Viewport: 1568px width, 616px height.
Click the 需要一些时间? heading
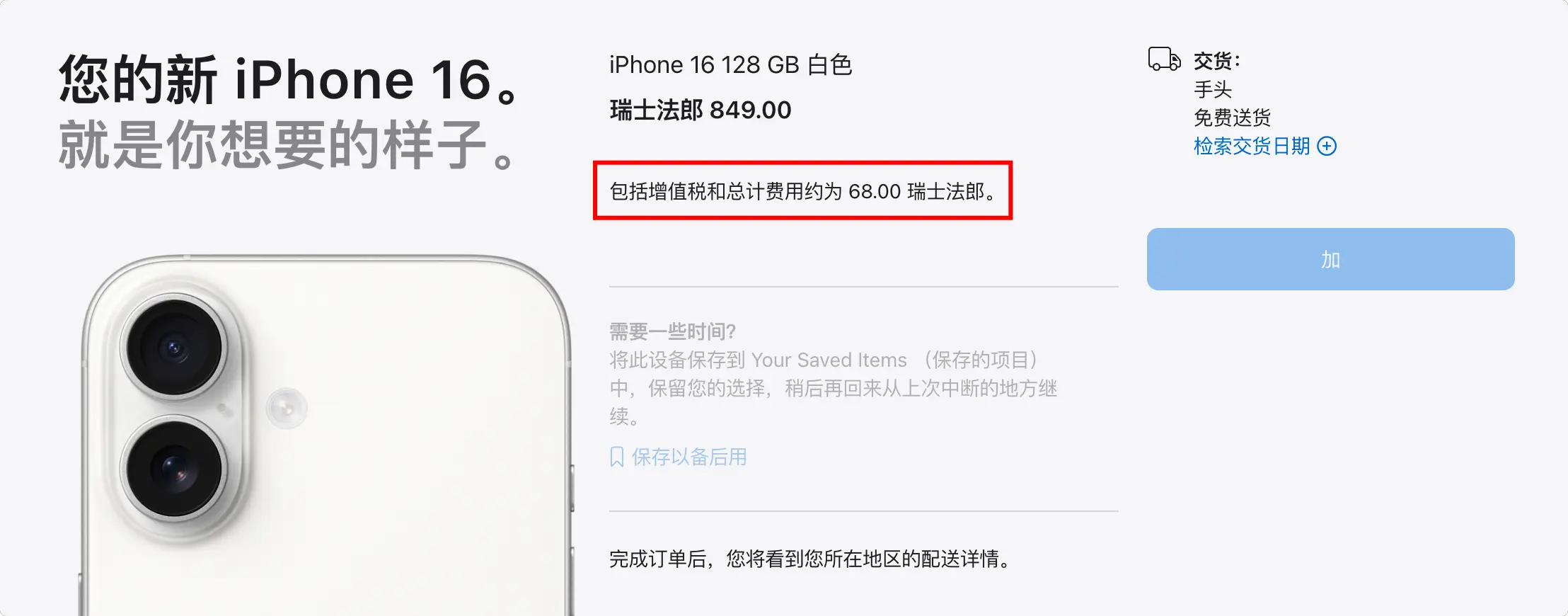click(x=673, y=331)
